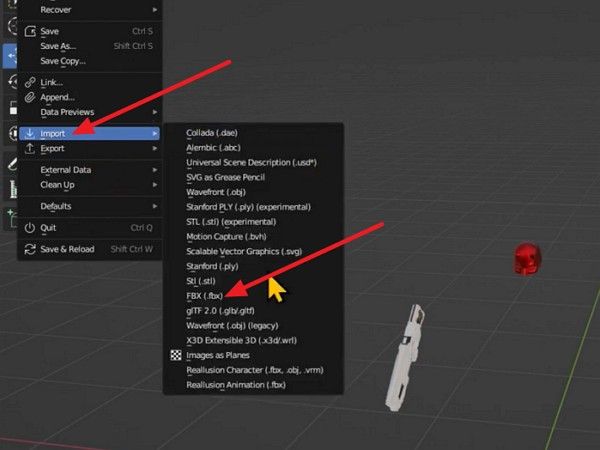600x450 pixels.
Task: Import glTF 2.0 (.glb/.gltf)
Action: (x=253, y=311)
